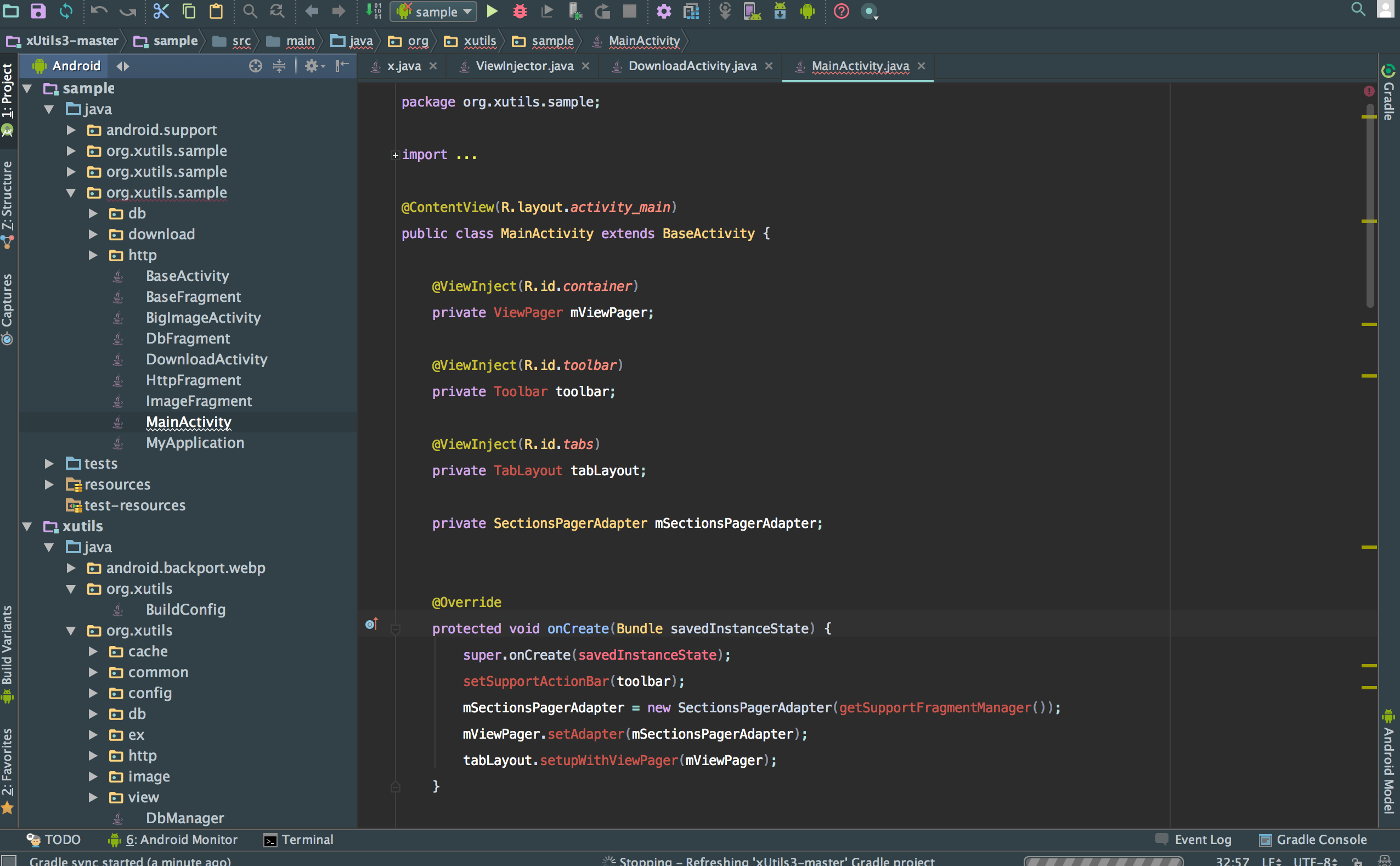Undo the last action
1400x866 pixels.
[x=99, y=11]
